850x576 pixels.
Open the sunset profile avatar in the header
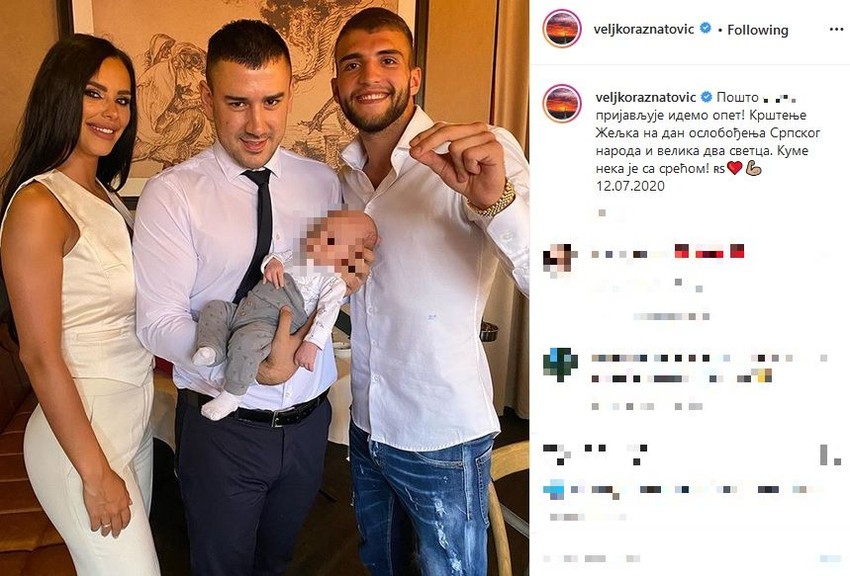tap(562, 29)
